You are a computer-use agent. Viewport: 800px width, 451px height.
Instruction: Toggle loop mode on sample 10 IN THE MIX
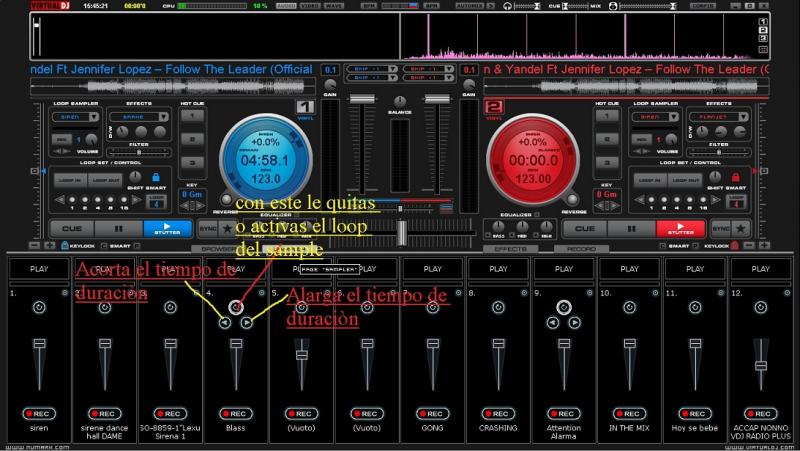pos(630,307)
